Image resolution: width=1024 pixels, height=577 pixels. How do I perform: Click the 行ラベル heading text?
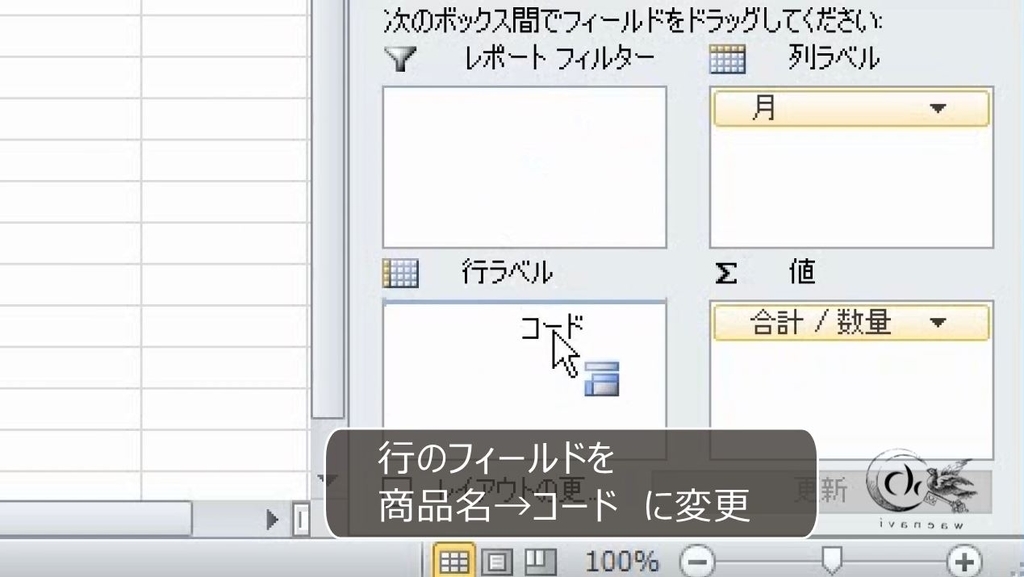(x=507, y=272)
